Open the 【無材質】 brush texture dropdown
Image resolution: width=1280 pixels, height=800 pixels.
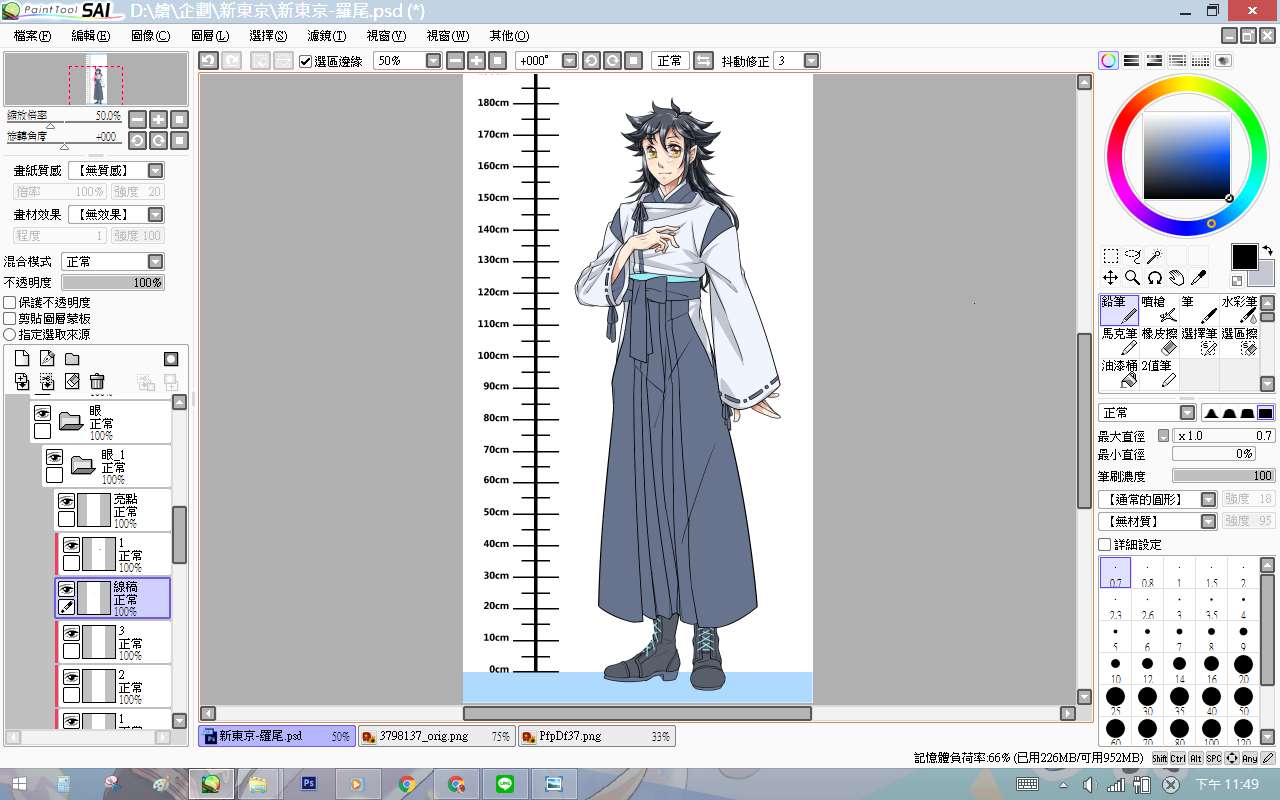point(1209,521)
